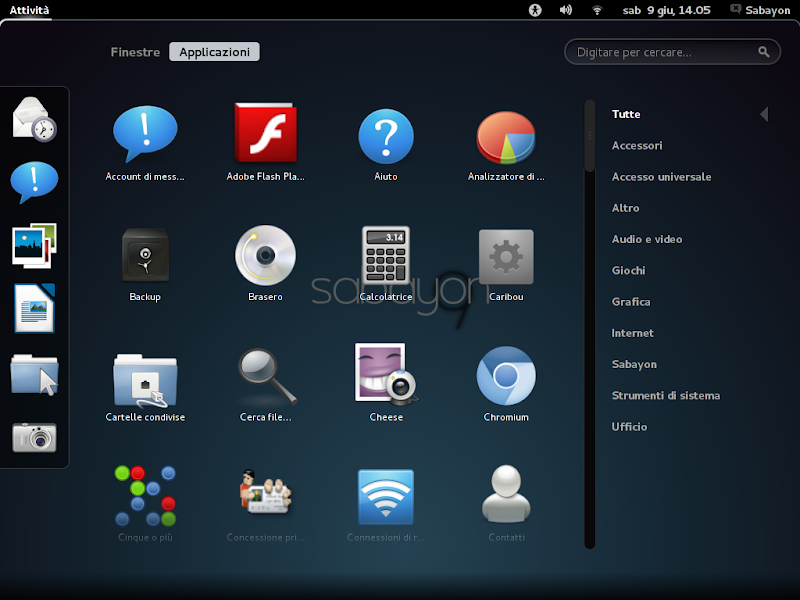Launch Concessione privilegi application
Screen dimensions: 800x600
click(x=265, y=492)
